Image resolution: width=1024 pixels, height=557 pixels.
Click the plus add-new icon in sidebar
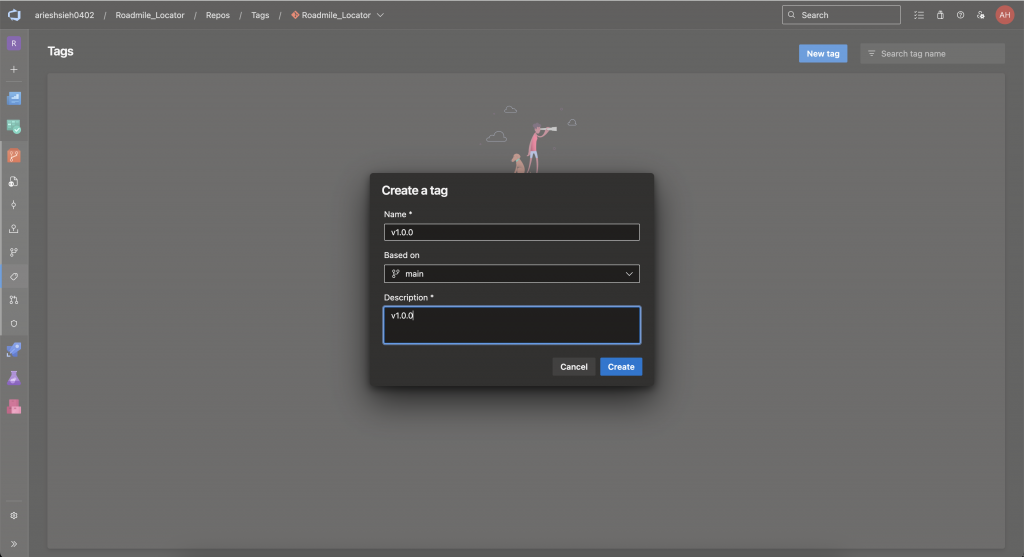pyautogui.click(x=14, y=69)
